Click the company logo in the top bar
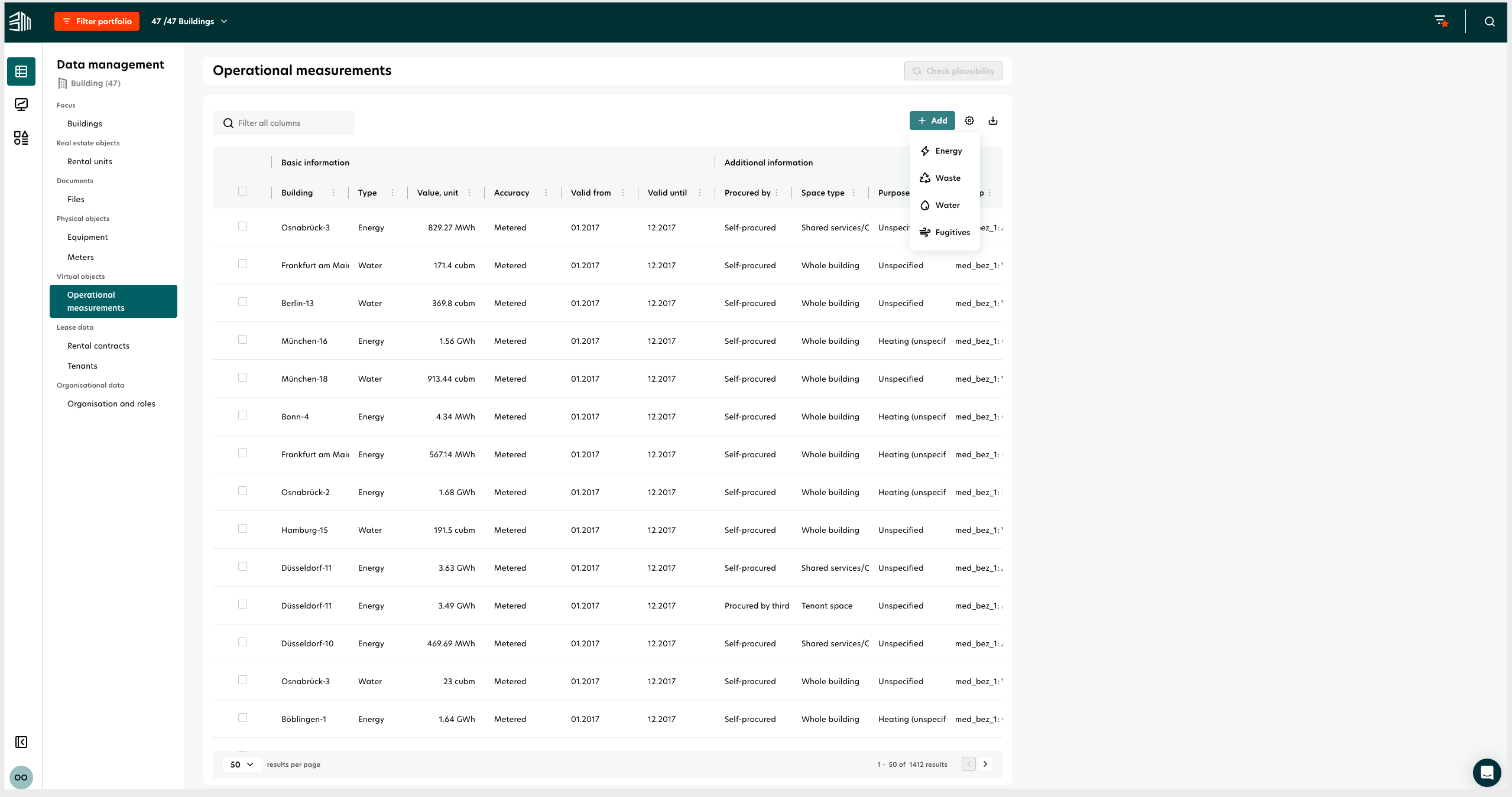 [20, 21]
